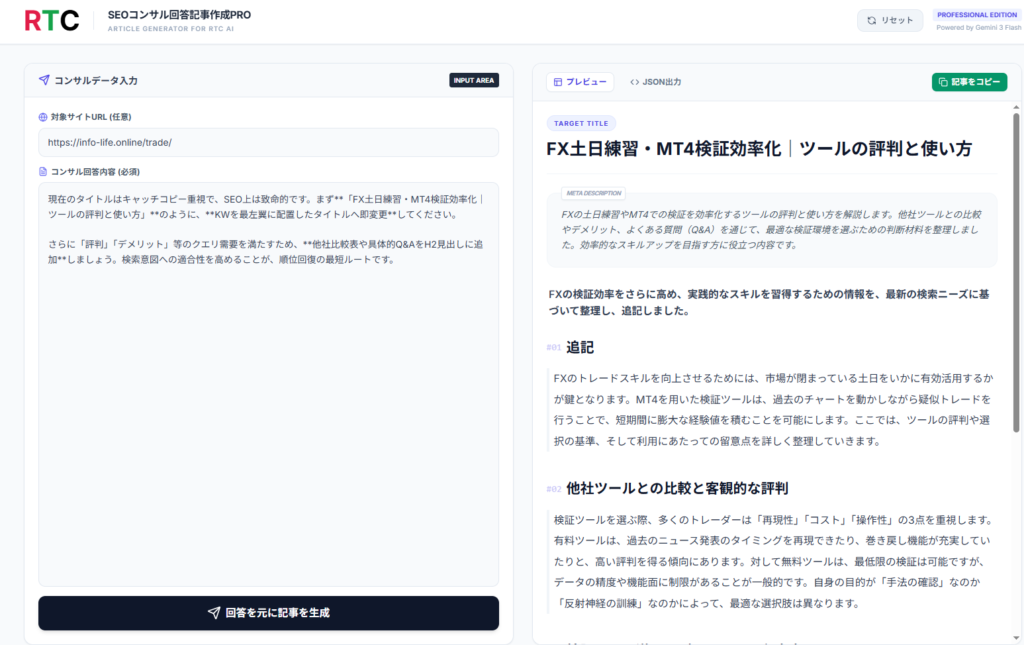Viewport: 1024px width, 645px height.
Task: Click the RTC logo in the header
Action: (52, 20)
